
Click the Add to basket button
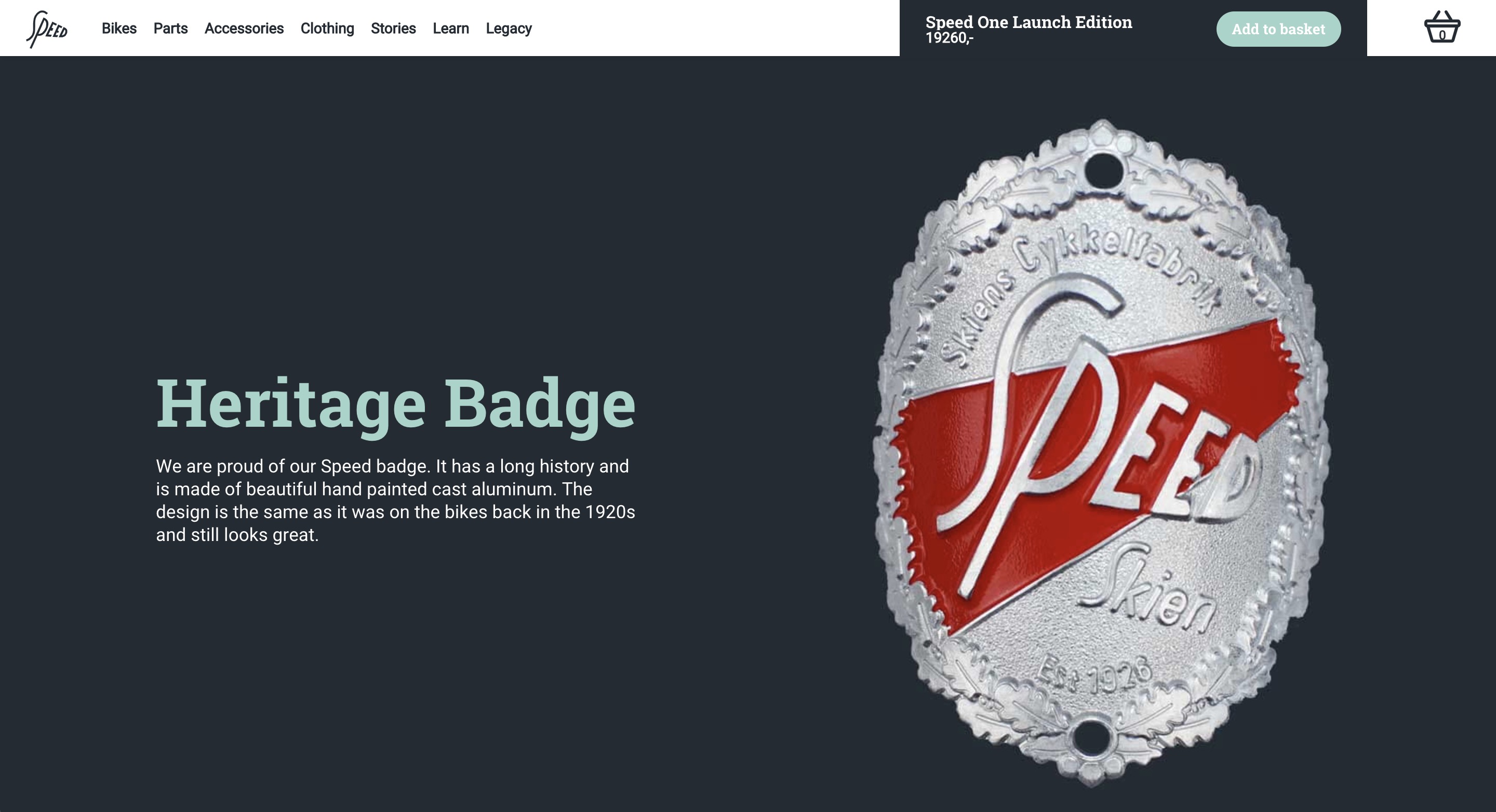click(x=1278, y=29)
